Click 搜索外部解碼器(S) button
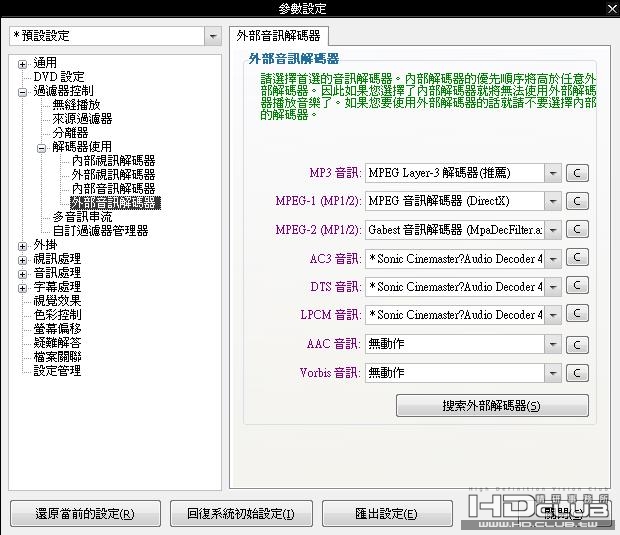620x535 pixels. [492, 406]
